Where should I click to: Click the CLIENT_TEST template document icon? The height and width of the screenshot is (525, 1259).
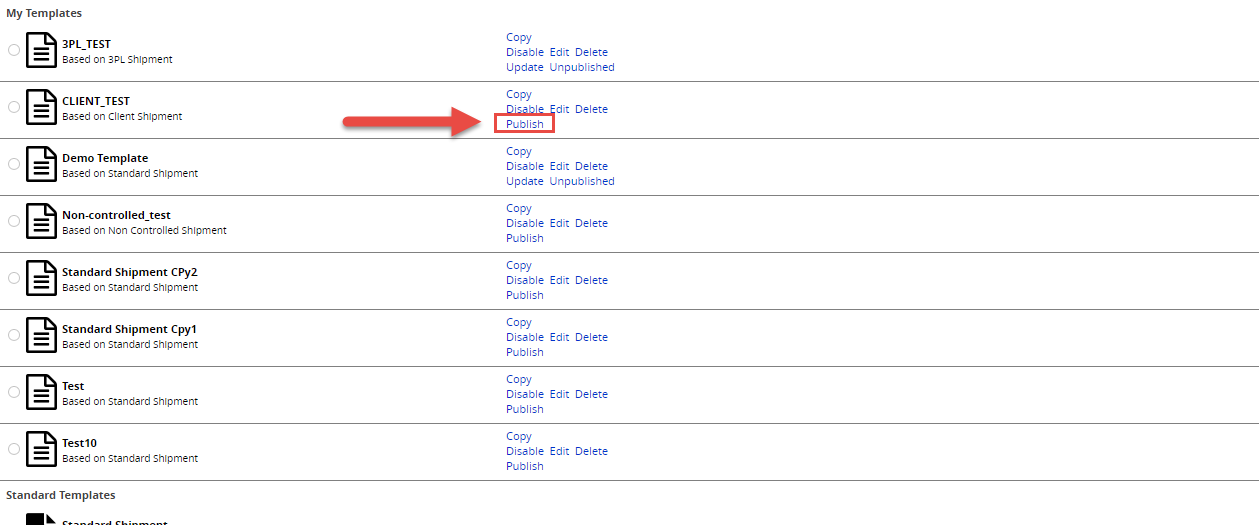[x=41, y=107]
